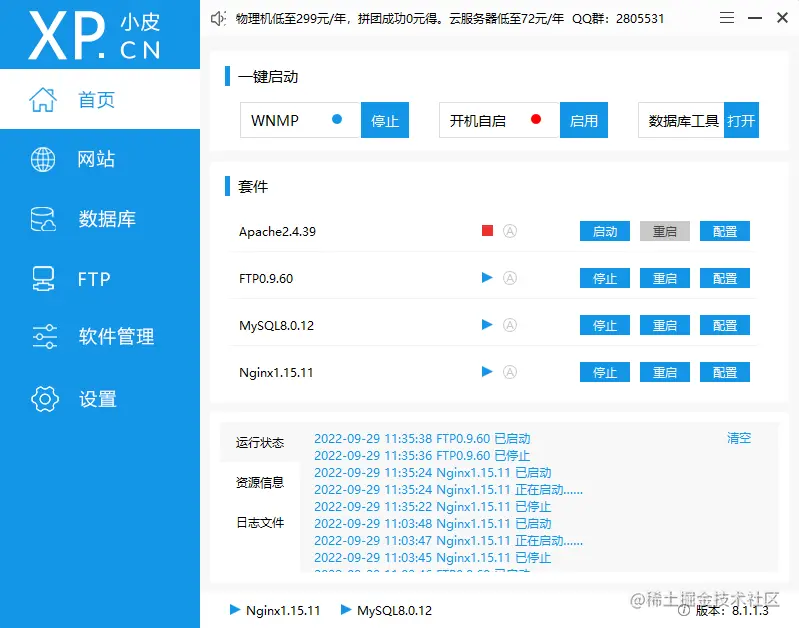Toggle Nginx1.15.11 auto-start A icon
The image size is (799, 628).
[510, 372]
